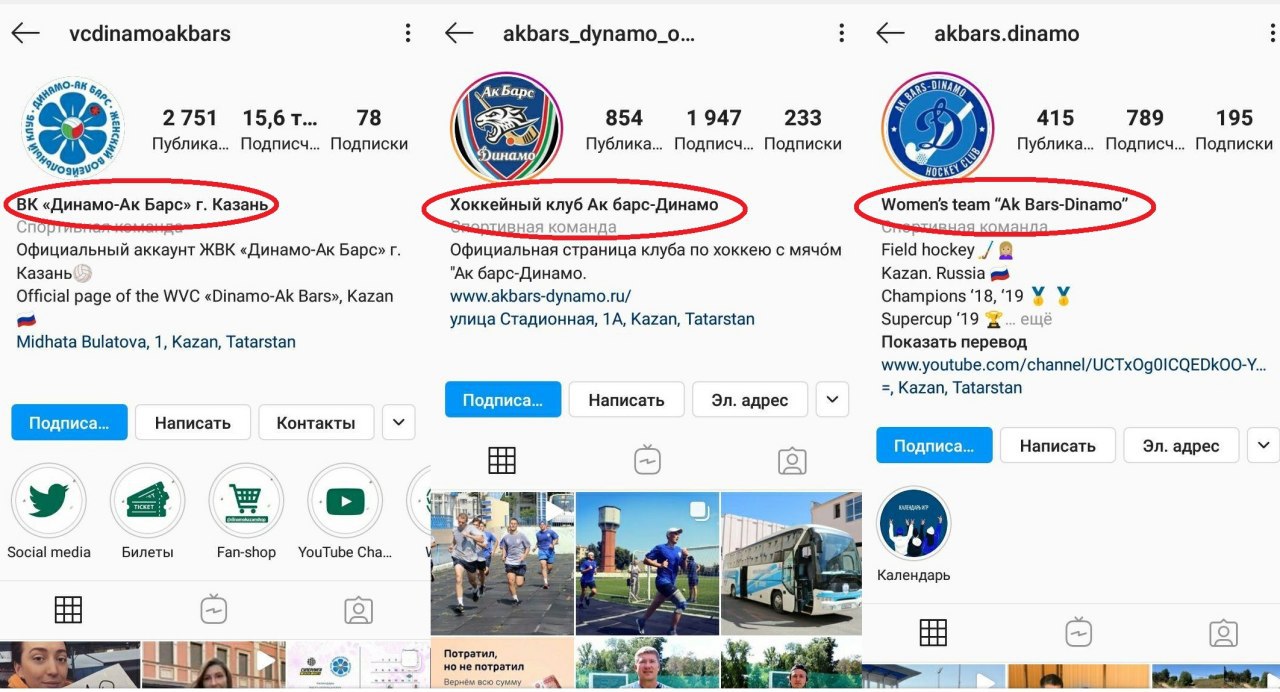Go back from vcdinamoakbars profile
1280x692 pixels.
pyautogui.click(x=25, y=33)
